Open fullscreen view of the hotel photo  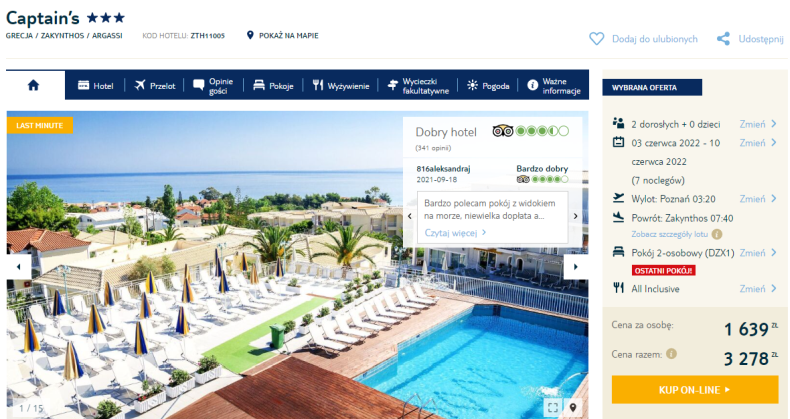click(553, 407)
